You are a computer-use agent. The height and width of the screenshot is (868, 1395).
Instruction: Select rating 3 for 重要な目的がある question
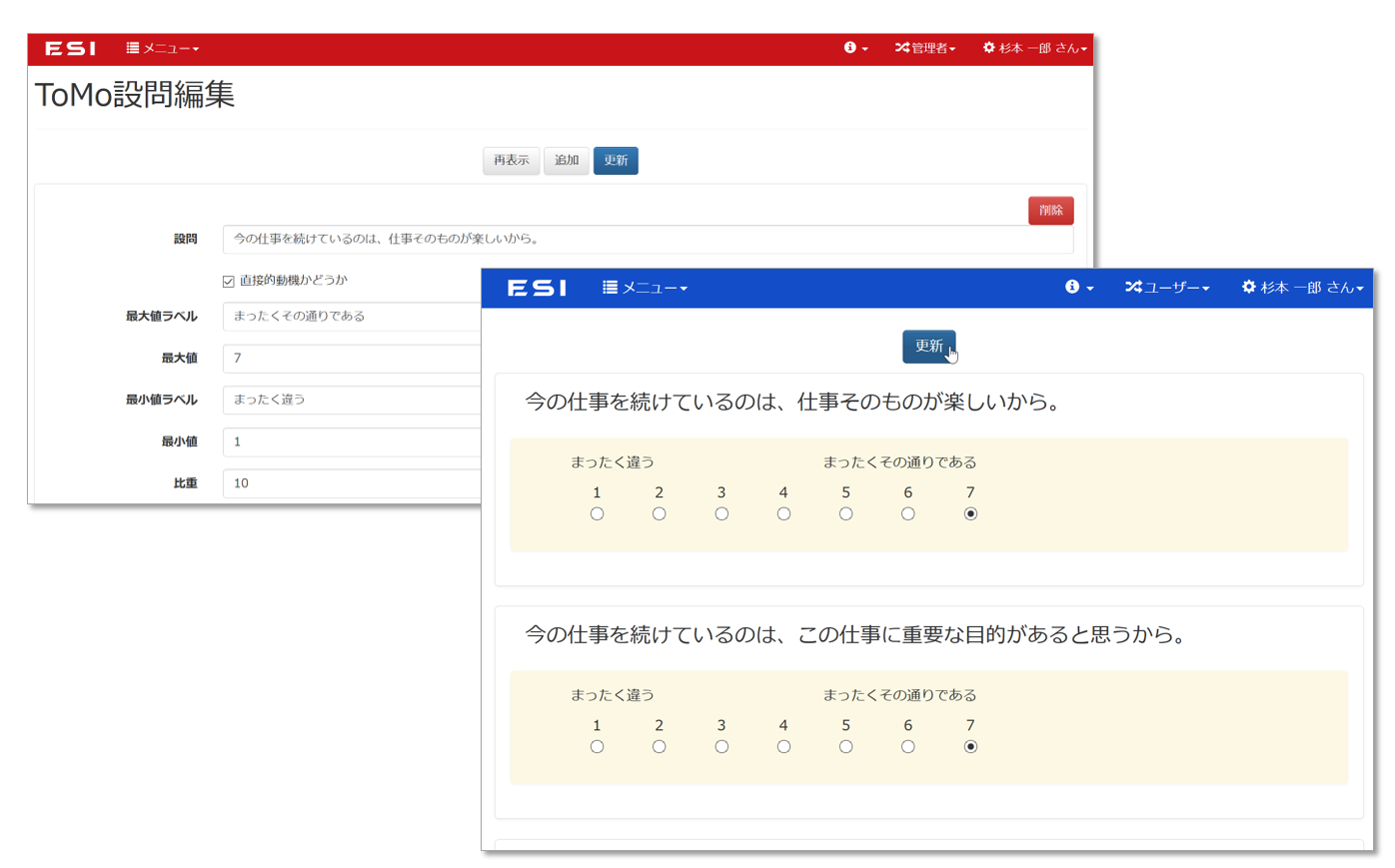tap(721, 747)
